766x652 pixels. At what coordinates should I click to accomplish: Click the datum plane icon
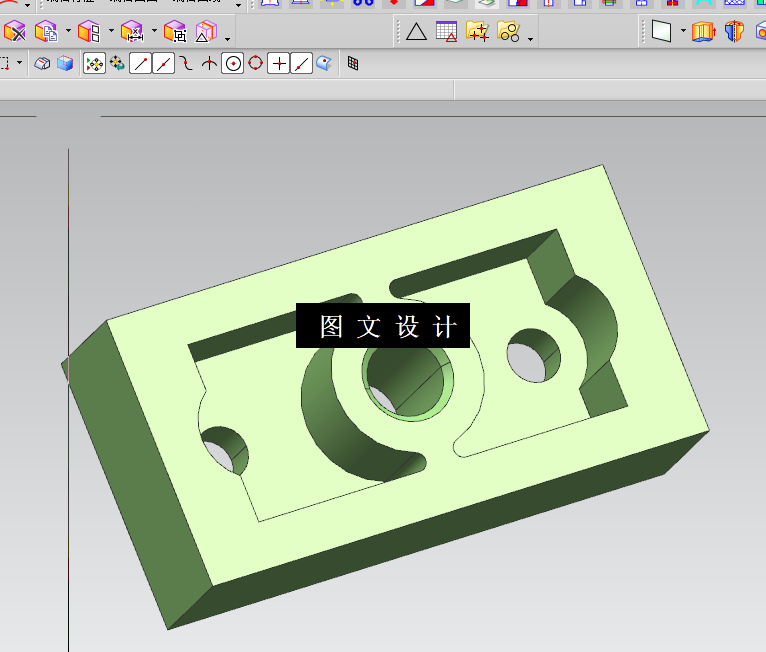(661, 32)
